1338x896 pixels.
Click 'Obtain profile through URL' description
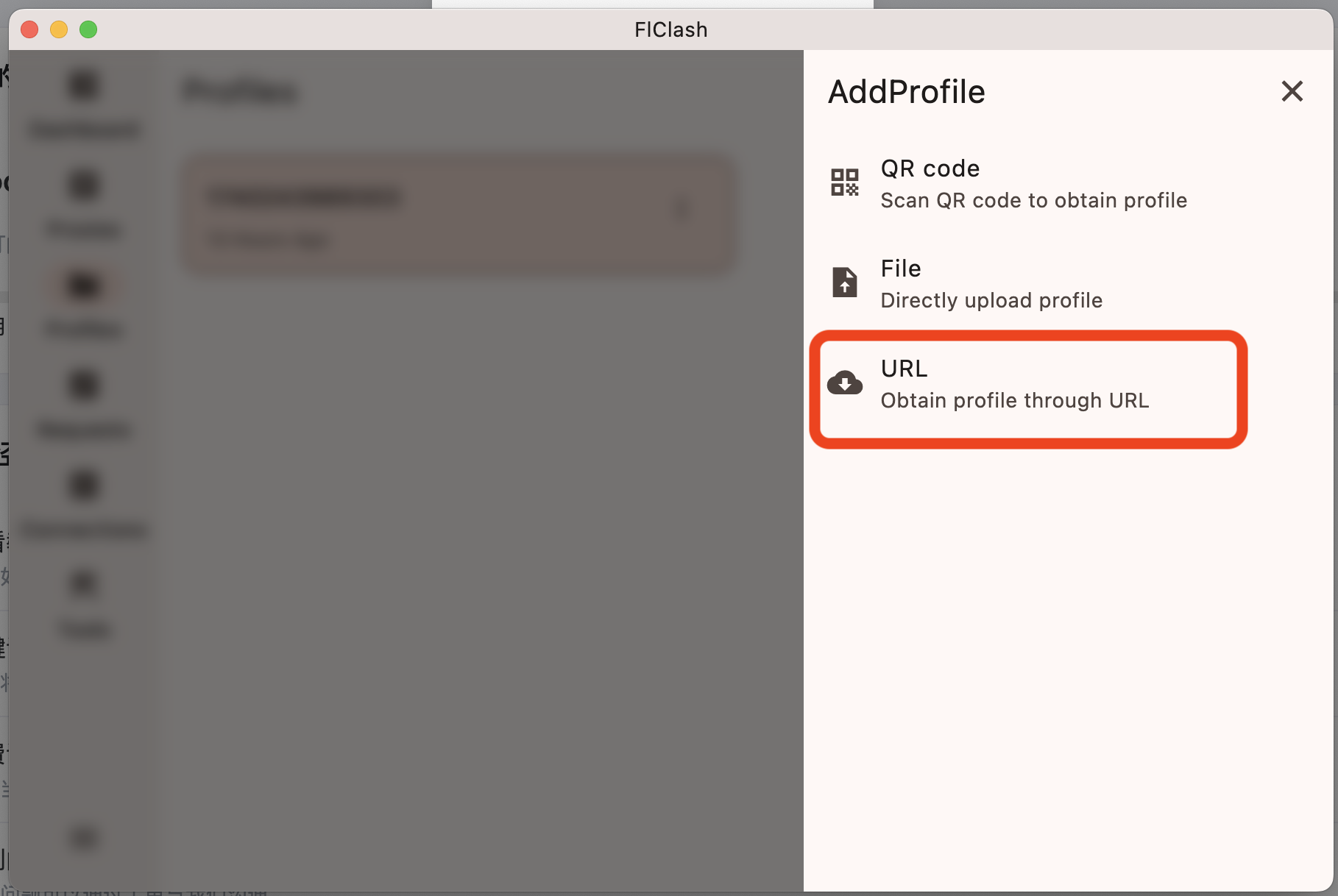click(1014, 401)
